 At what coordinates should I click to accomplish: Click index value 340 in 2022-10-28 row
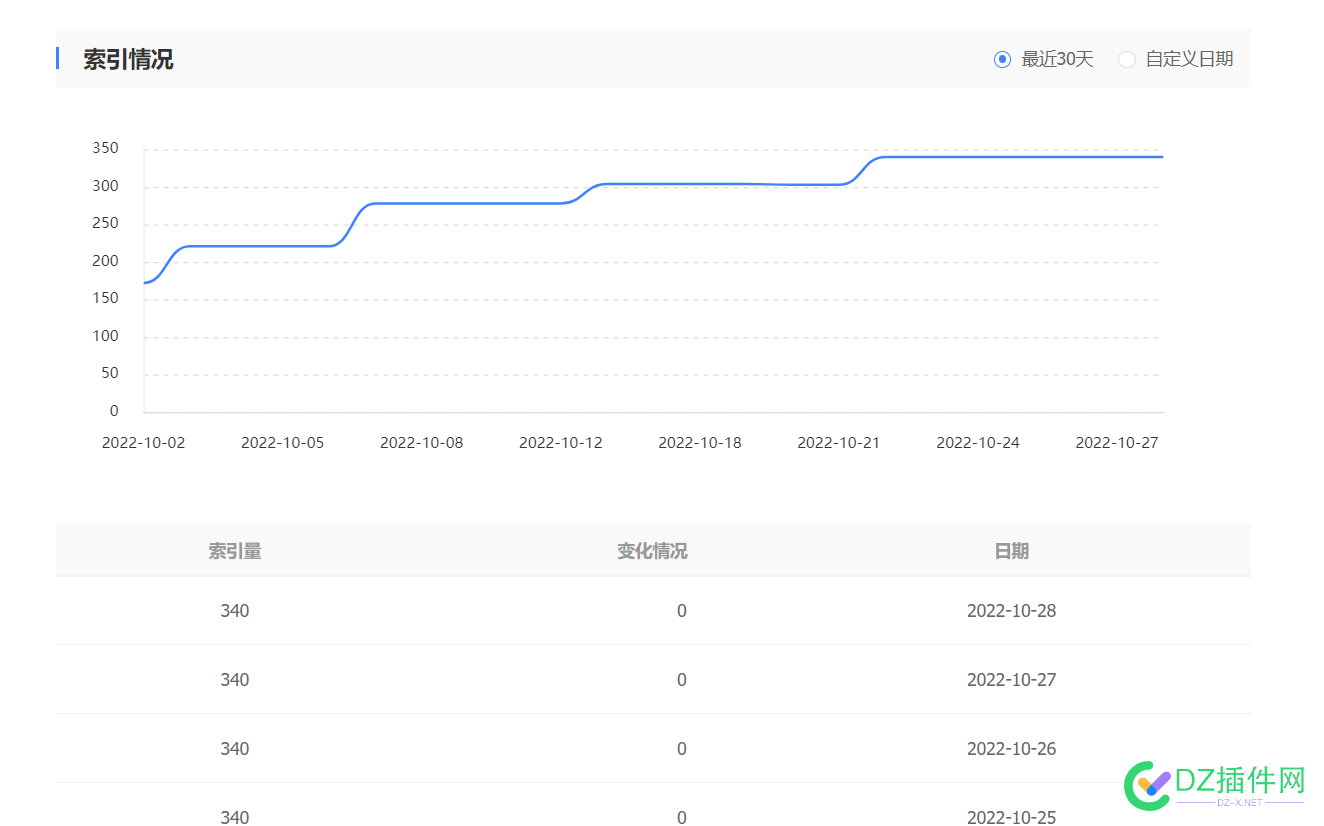pyautogui.click(x=235, y=610)
